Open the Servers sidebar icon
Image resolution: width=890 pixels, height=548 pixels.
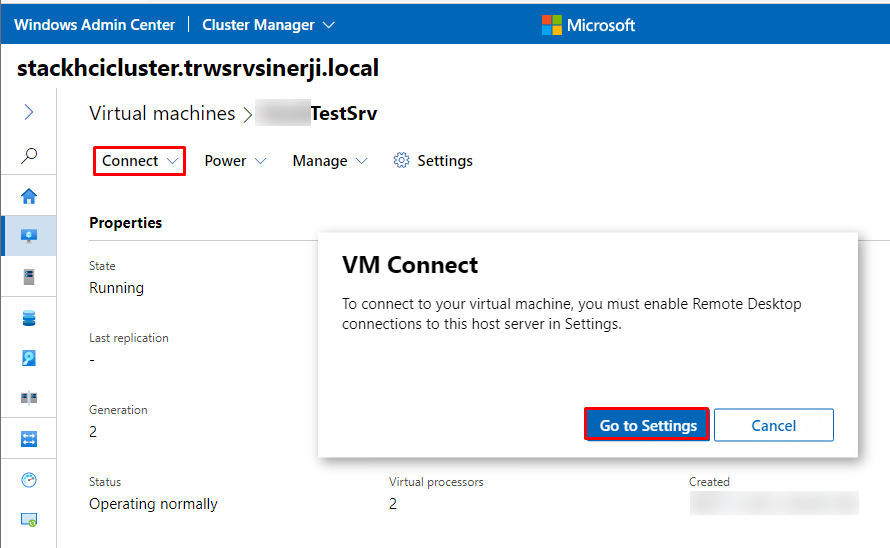coord(29,277)
